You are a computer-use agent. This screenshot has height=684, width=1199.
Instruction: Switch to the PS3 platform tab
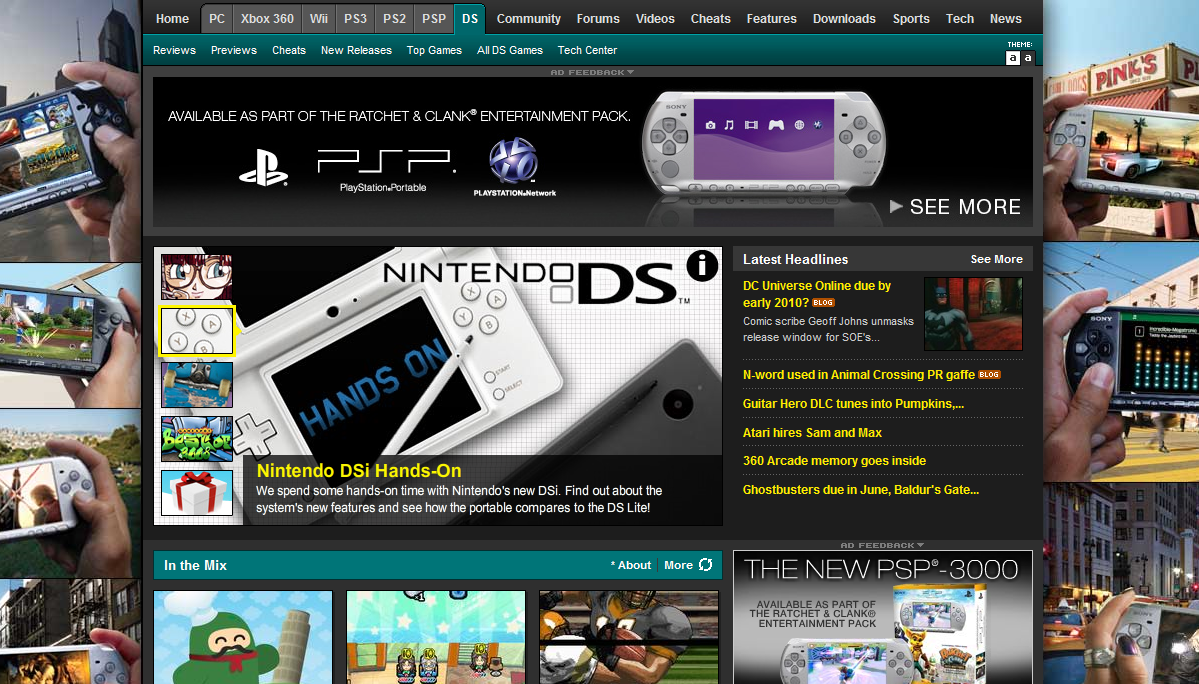coord(356,18)
